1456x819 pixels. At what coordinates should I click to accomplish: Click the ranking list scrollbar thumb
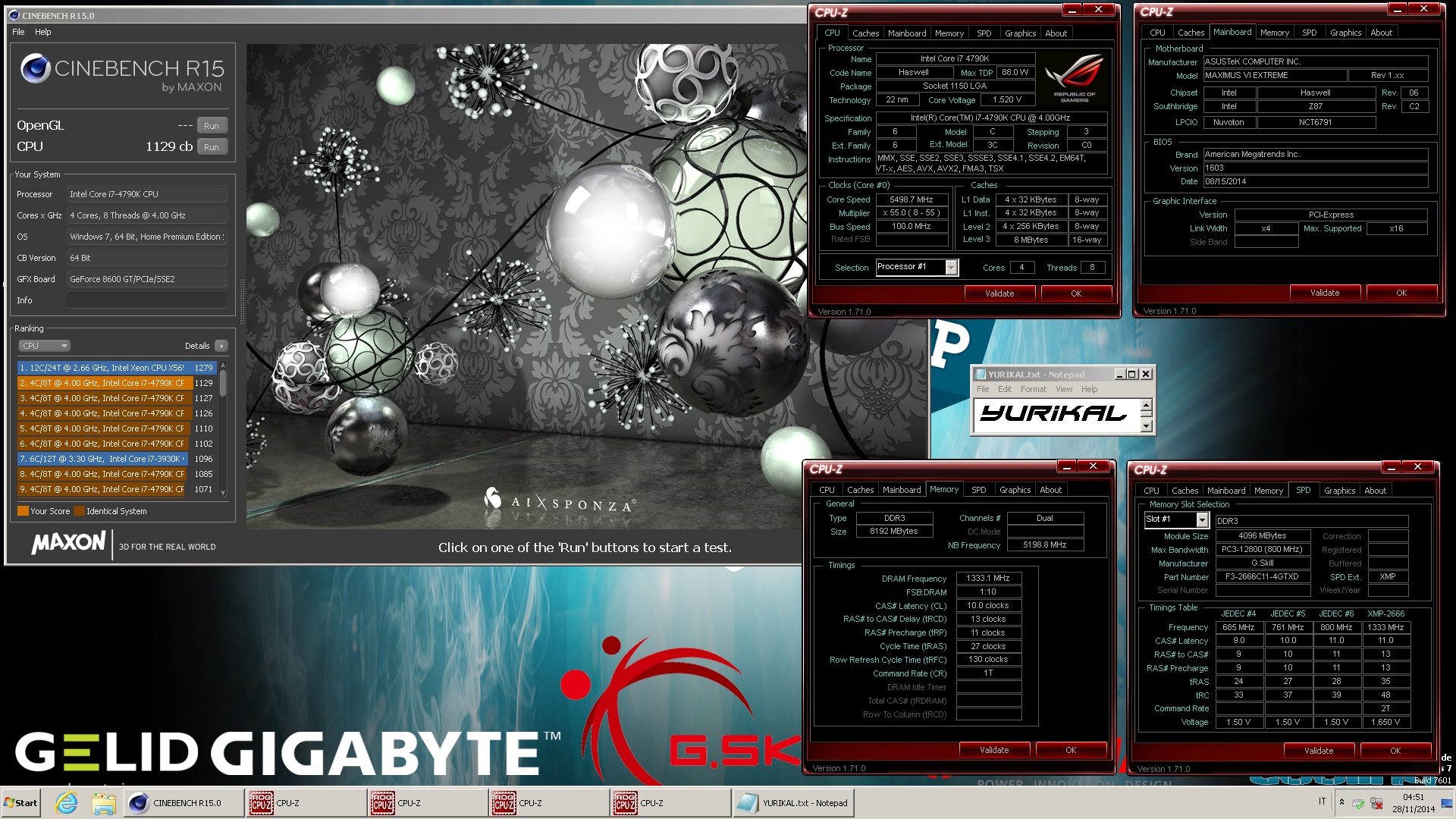223,382
